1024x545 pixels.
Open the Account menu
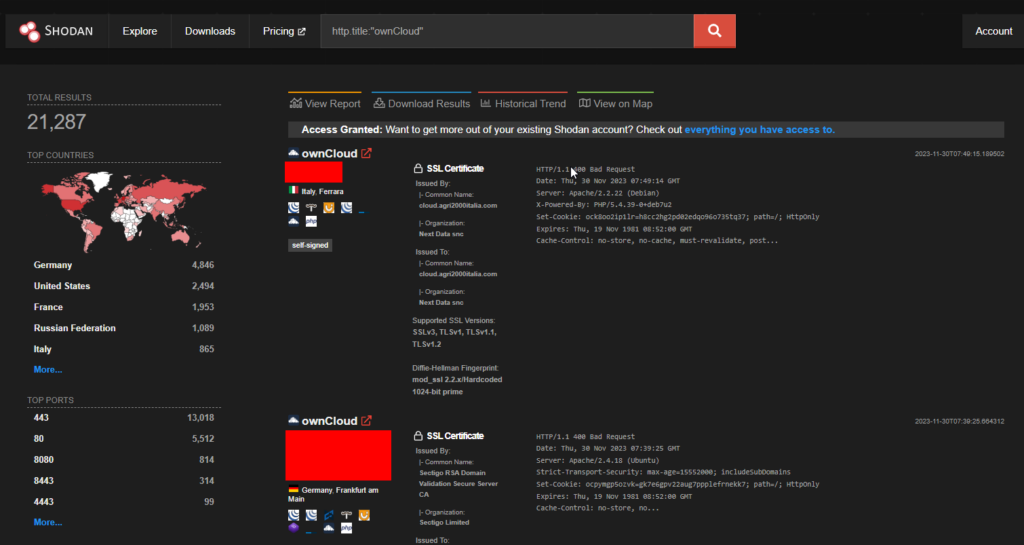(993, 31)
